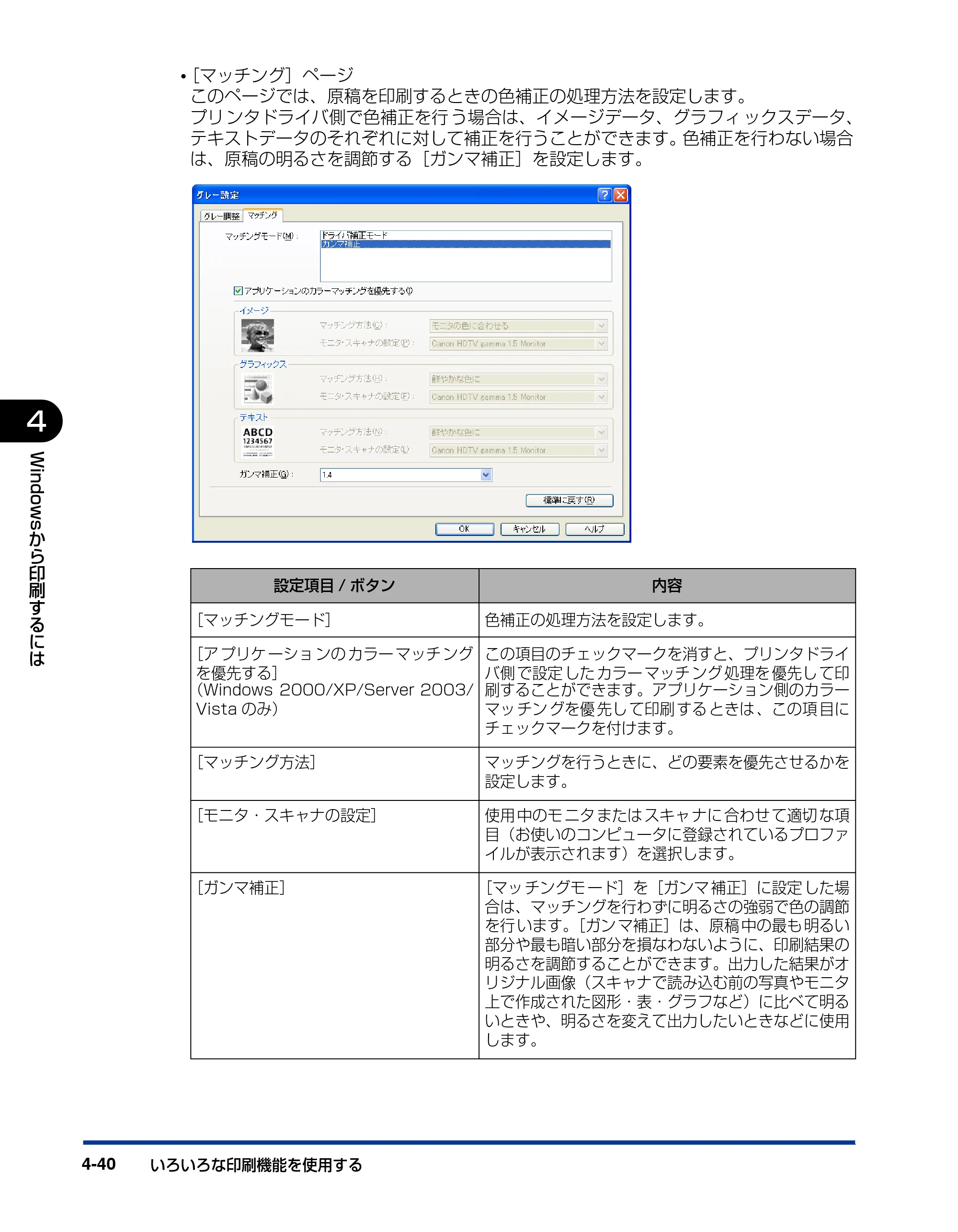Screen dimensions: 958x1232
Task: Click the help question mark icon in title bar
Action: (x=604, y=195)
